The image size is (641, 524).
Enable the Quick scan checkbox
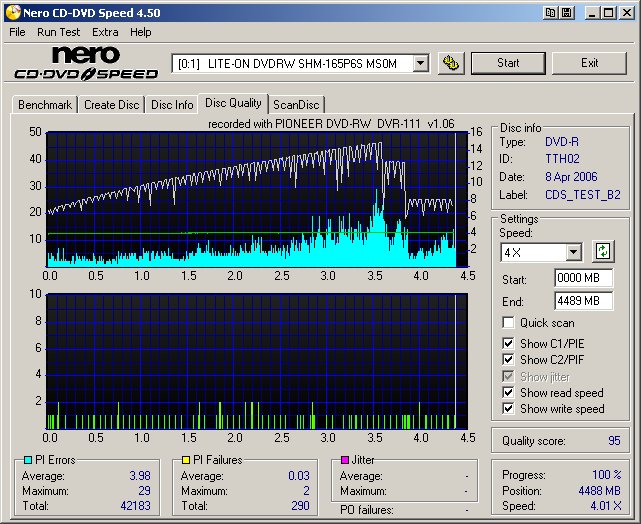point(508,322)
